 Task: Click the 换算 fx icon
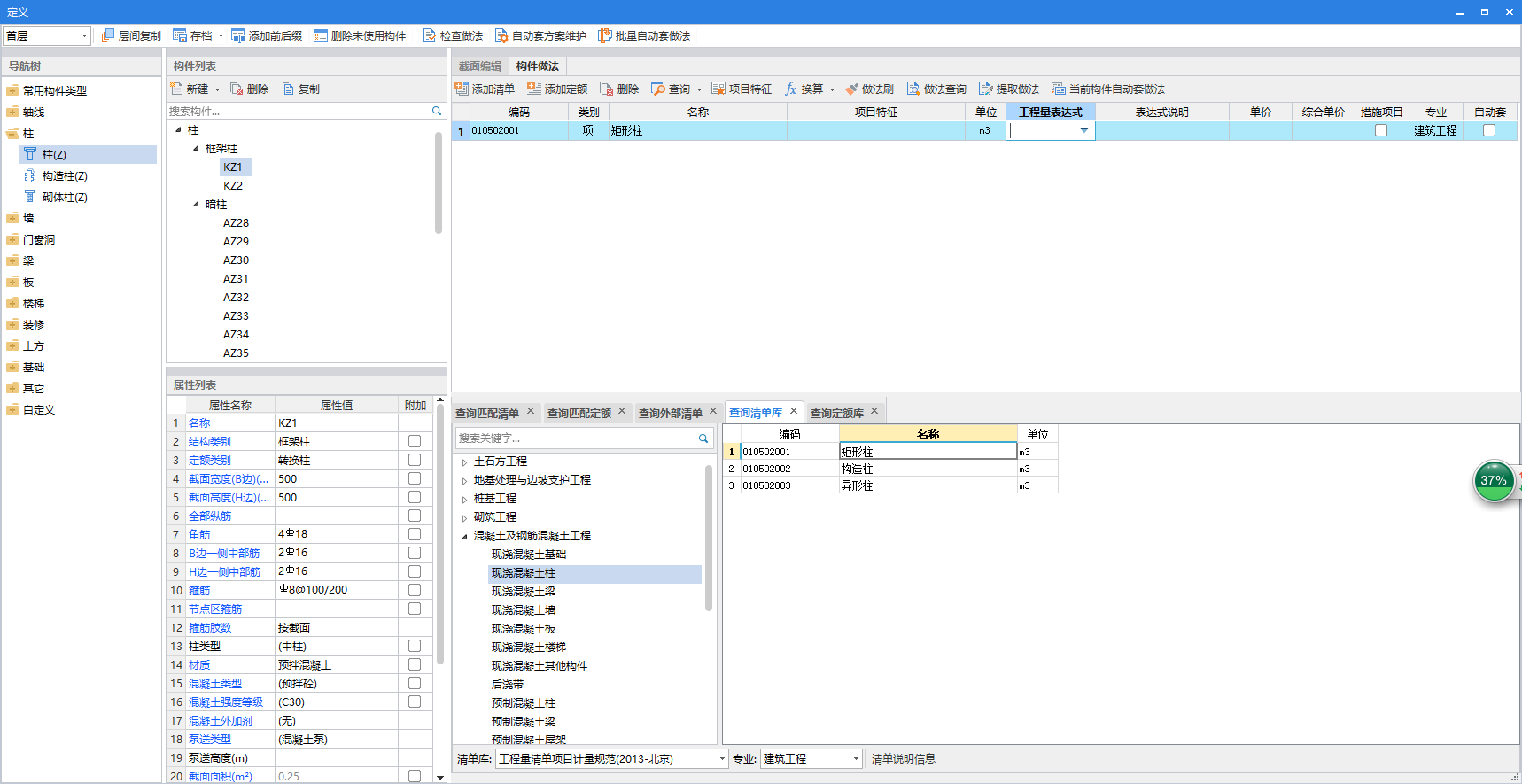point(791,89)
